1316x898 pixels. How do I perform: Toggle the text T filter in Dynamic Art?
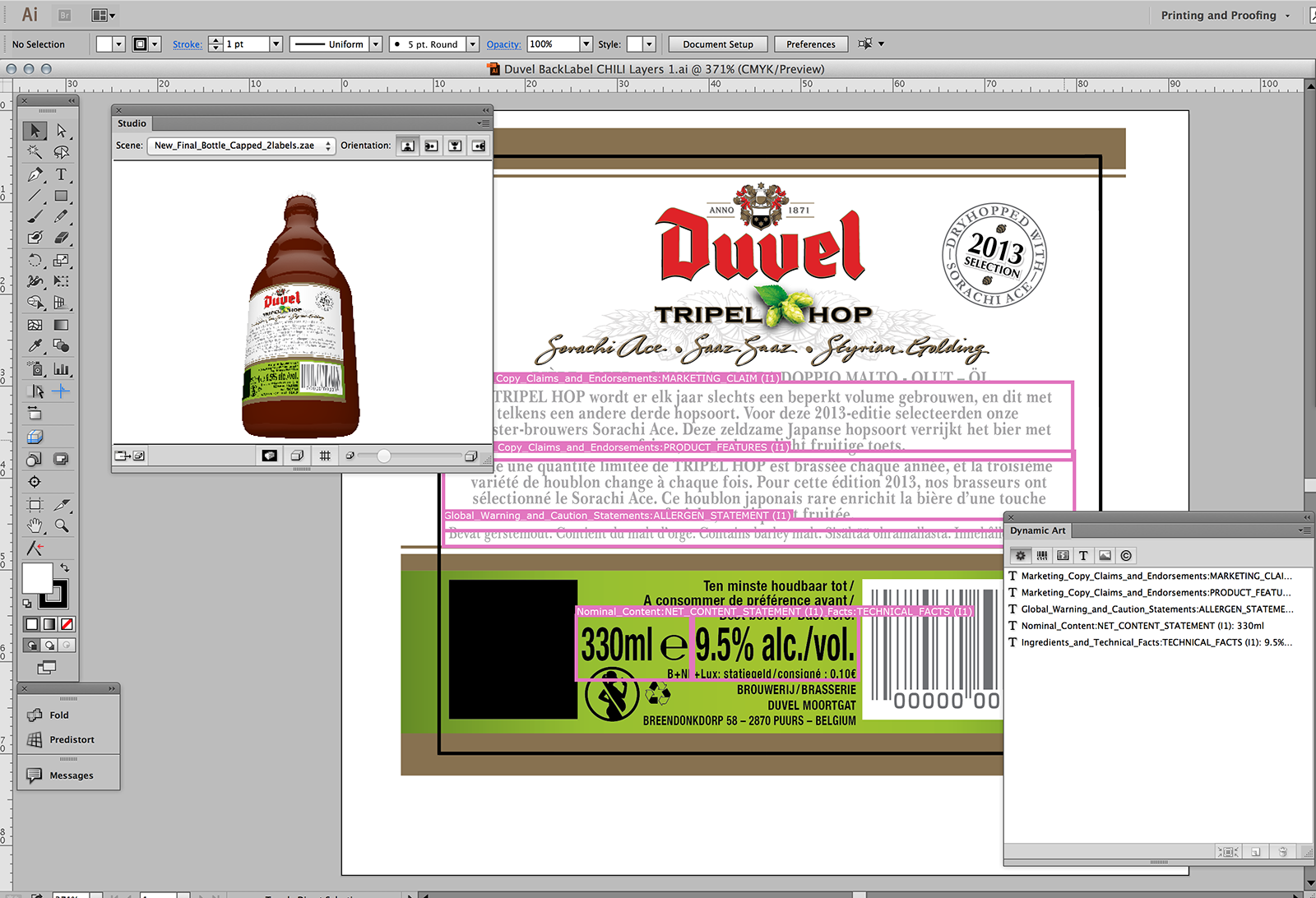(1083, 556)
